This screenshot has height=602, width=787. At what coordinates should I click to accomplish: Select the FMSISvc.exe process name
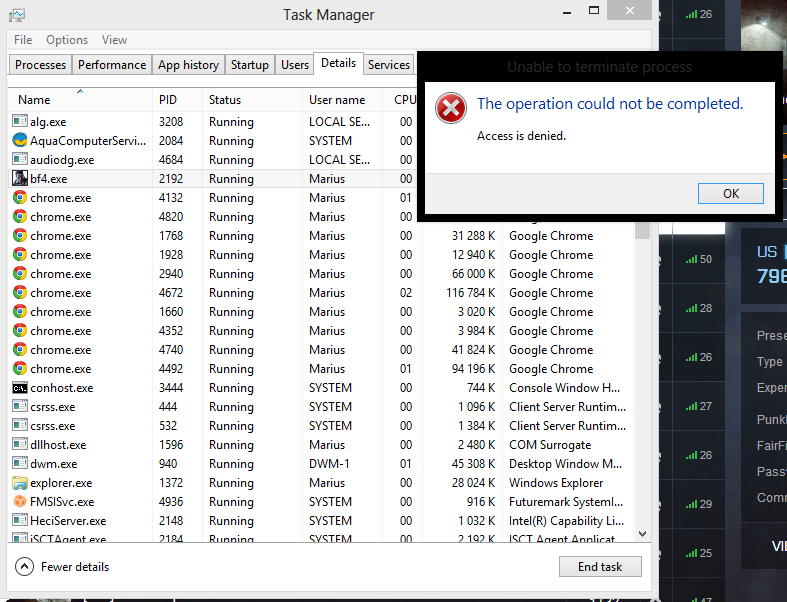(62, 502)
